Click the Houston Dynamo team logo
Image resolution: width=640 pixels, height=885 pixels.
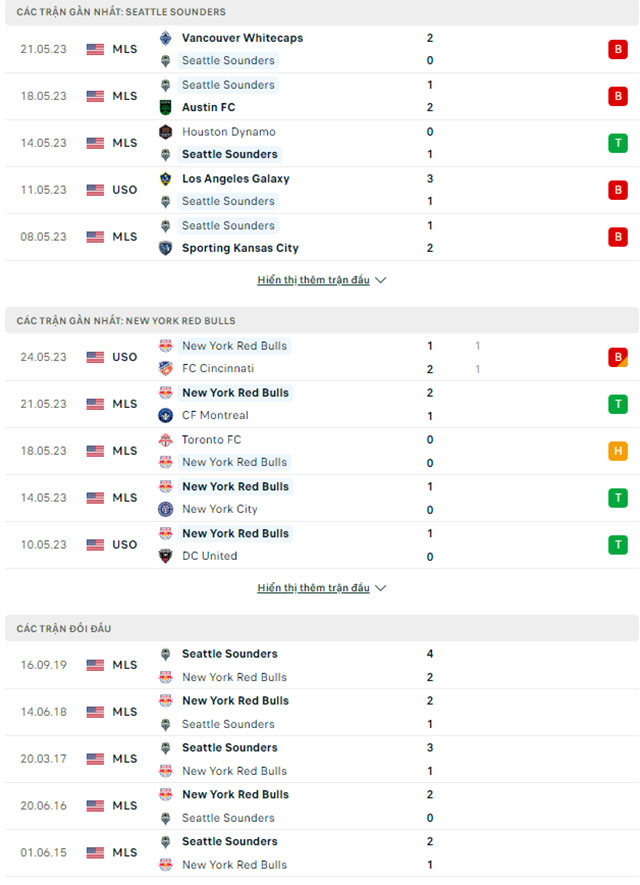pyautogui.click(x=165, y=132)
